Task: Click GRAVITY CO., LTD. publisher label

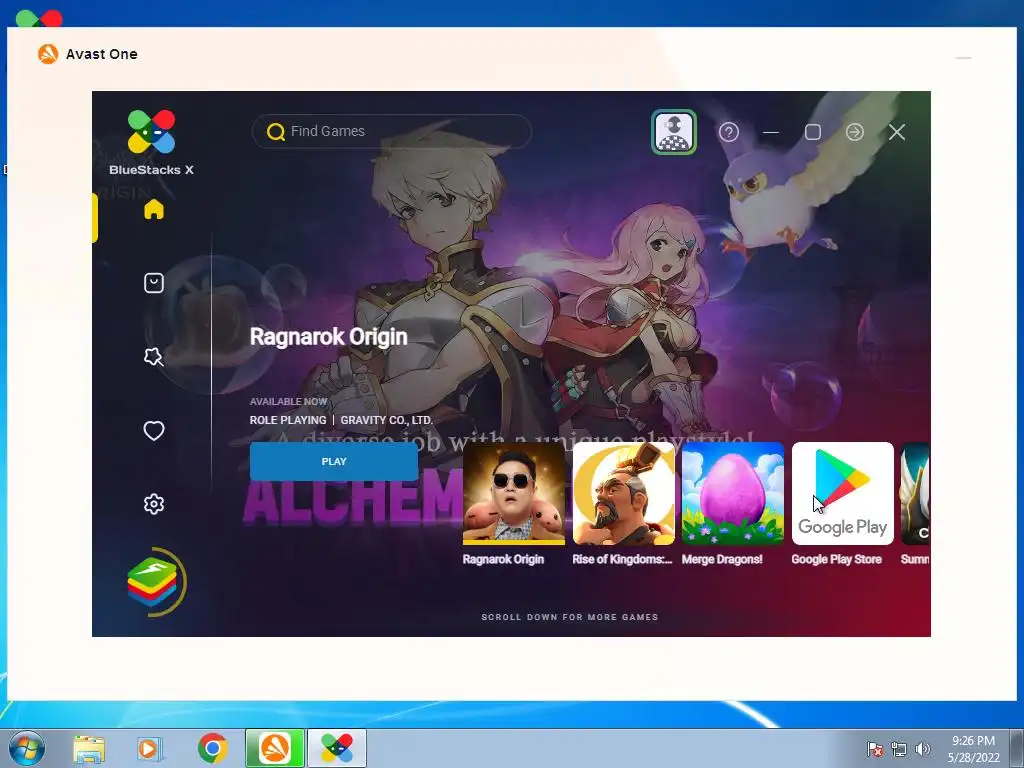Action: tap(387, 420)
